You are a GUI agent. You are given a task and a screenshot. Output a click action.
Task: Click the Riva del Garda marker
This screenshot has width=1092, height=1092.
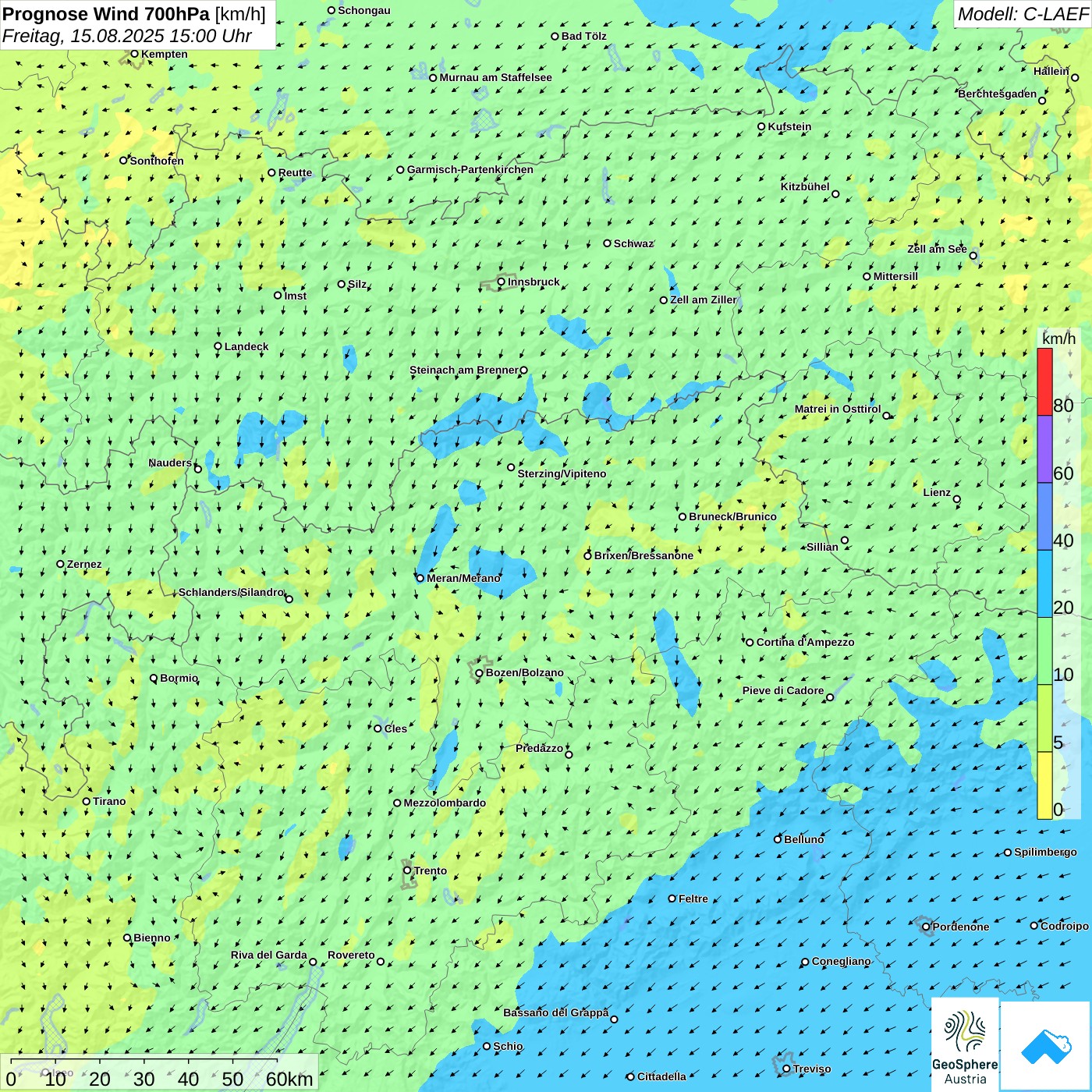(313, 962)
